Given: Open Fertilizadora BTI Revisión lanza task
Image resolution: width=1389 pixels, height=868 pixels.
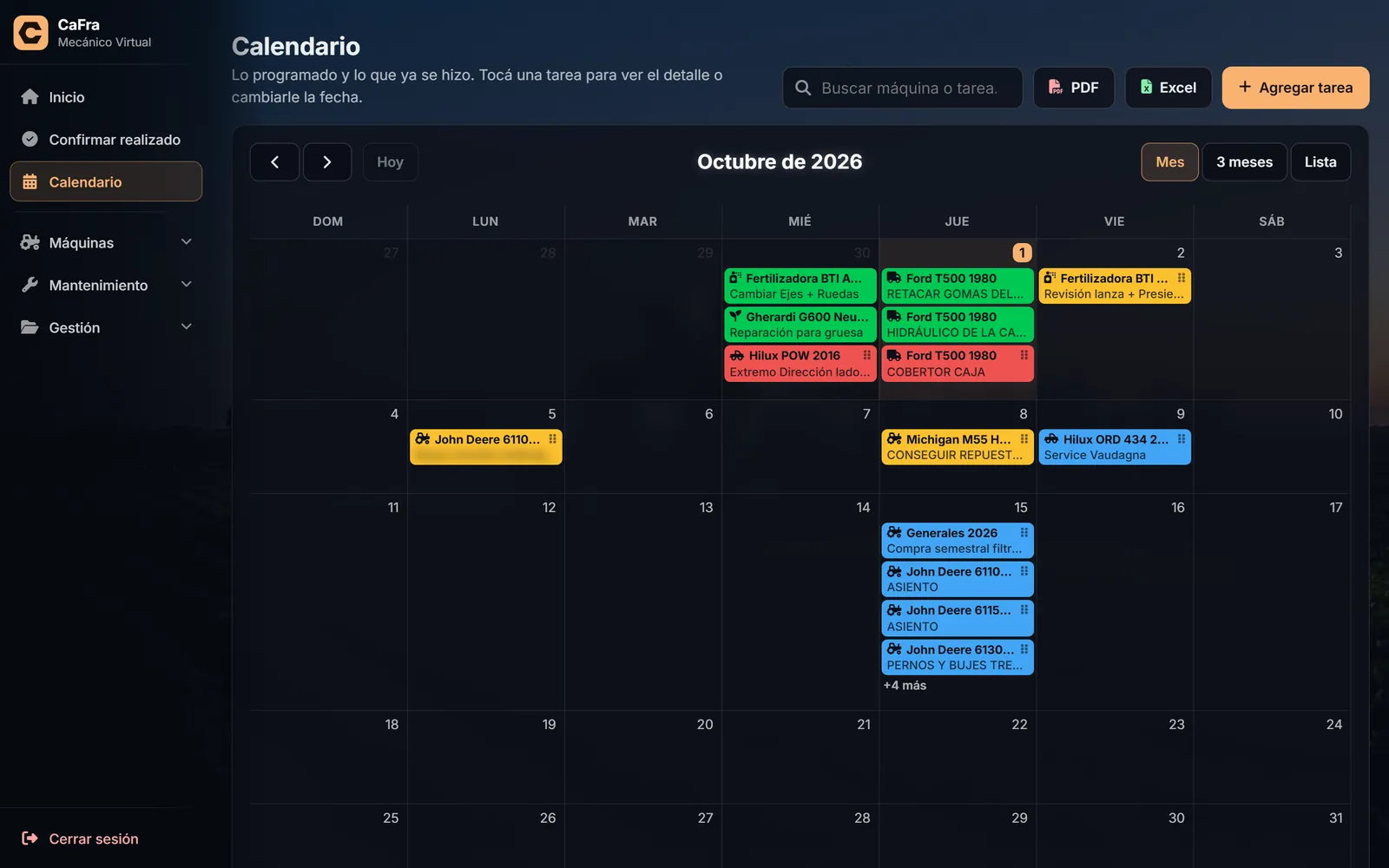Looking at the screenshot, I should pyautogui.click(x=1115, y=286).
